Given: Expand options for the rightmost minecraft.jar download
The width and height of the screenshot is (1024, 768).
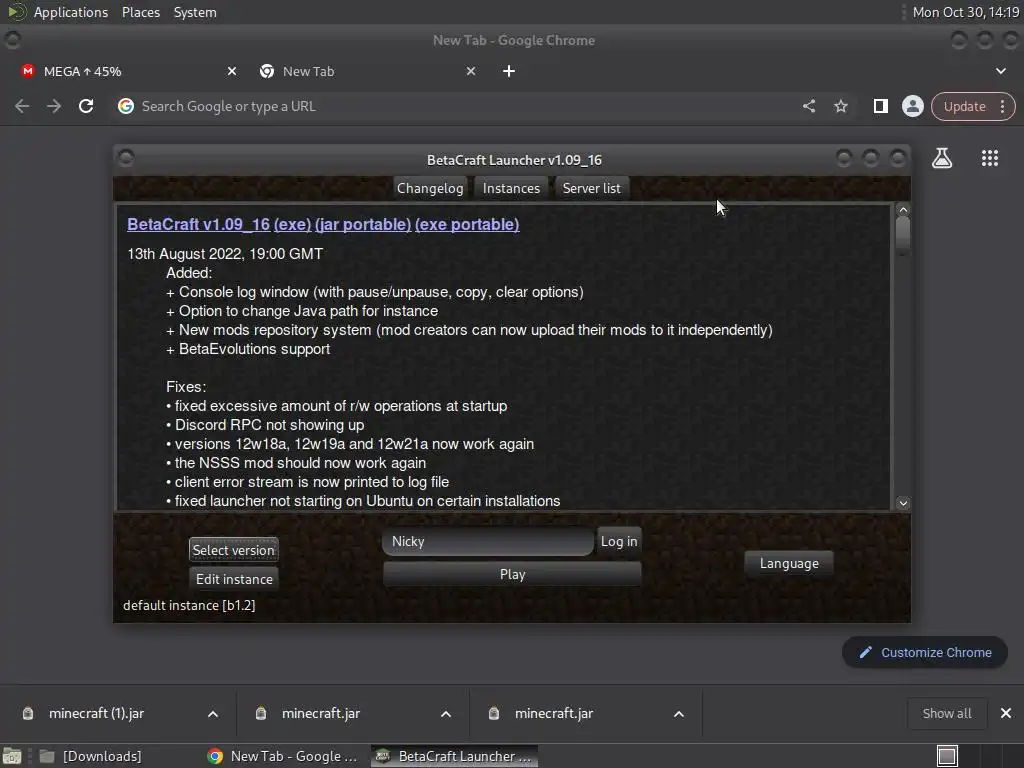Looking at the screenshot, I should tap(679, 714).
